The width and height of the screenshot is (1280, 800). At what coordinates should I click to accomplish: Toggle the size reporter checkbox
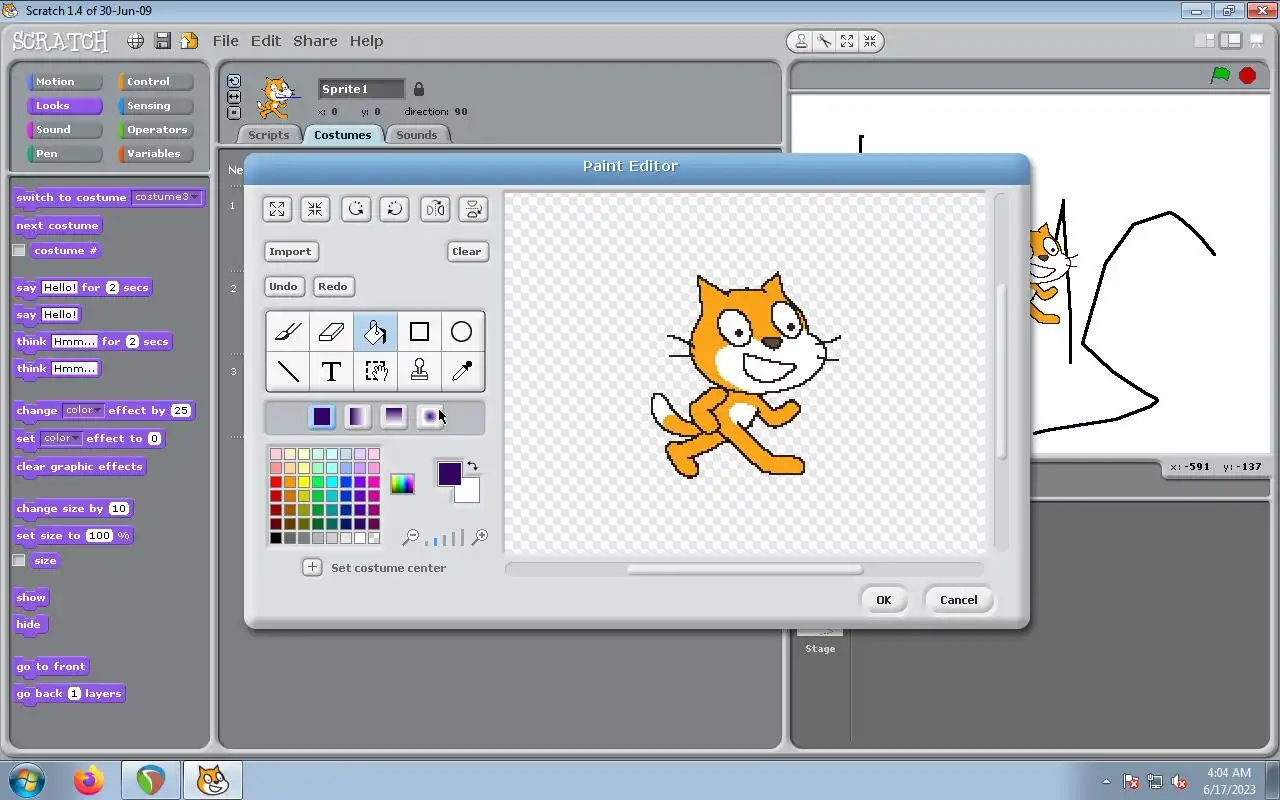(18, 561)
